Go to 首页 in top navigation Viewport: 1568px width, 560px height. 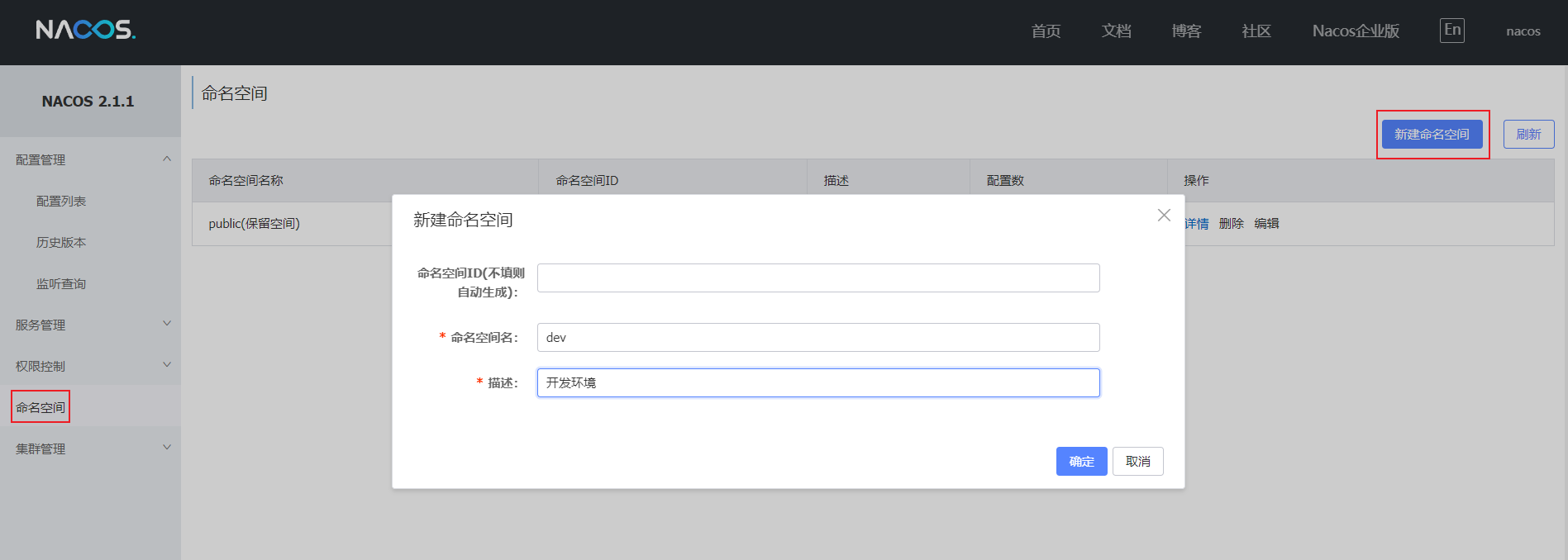pyautogui.click(x=1046, y=31)
